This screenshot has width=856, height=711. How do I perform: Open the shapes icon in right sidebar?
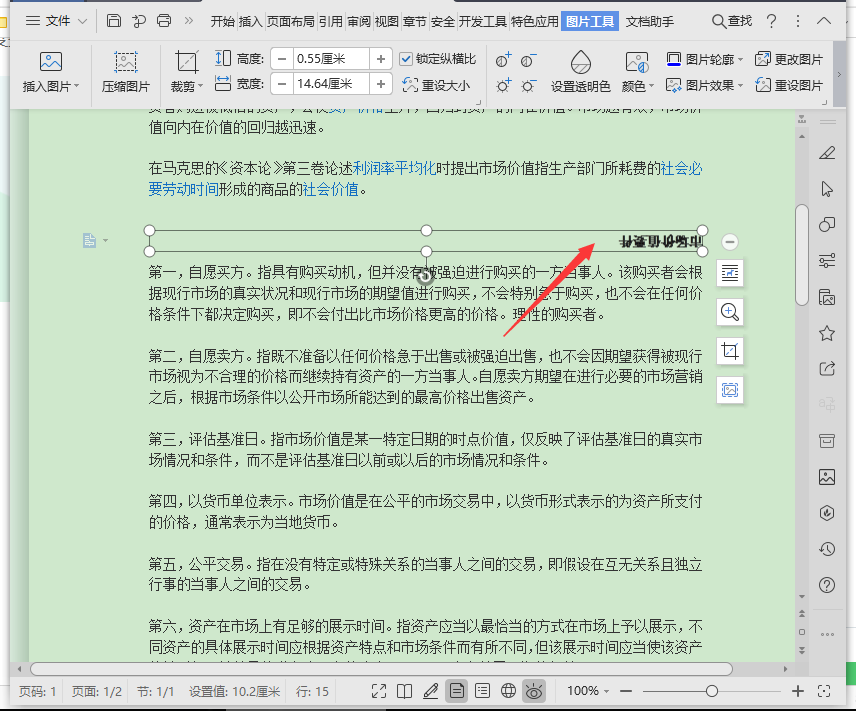click(827, 224)
